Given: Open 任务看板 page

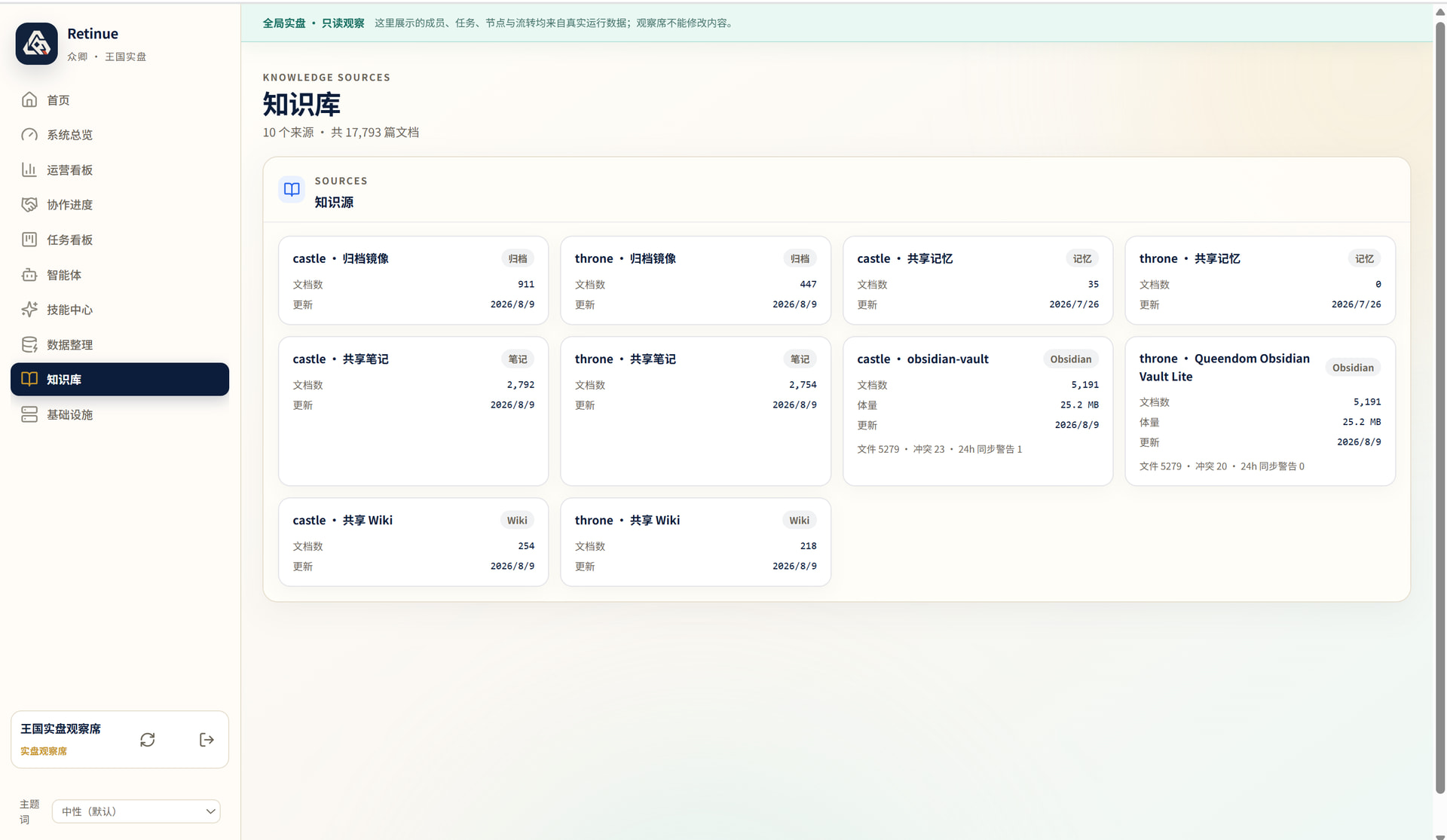Looking at the screenshot, I should pyautogui.click(x=120, y=240).
